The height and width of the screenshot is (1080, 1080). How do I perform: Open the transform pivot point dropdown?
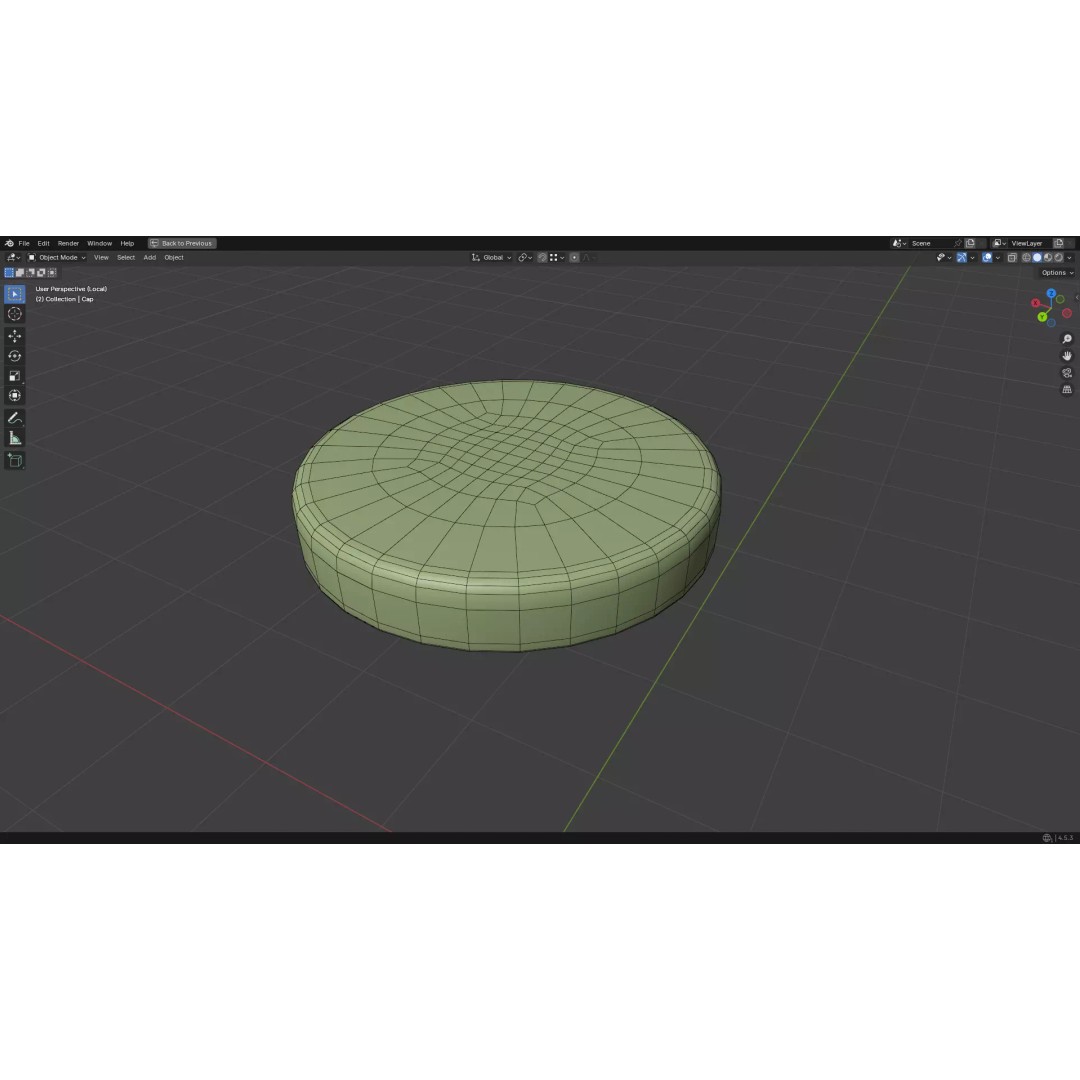[525, 258]
